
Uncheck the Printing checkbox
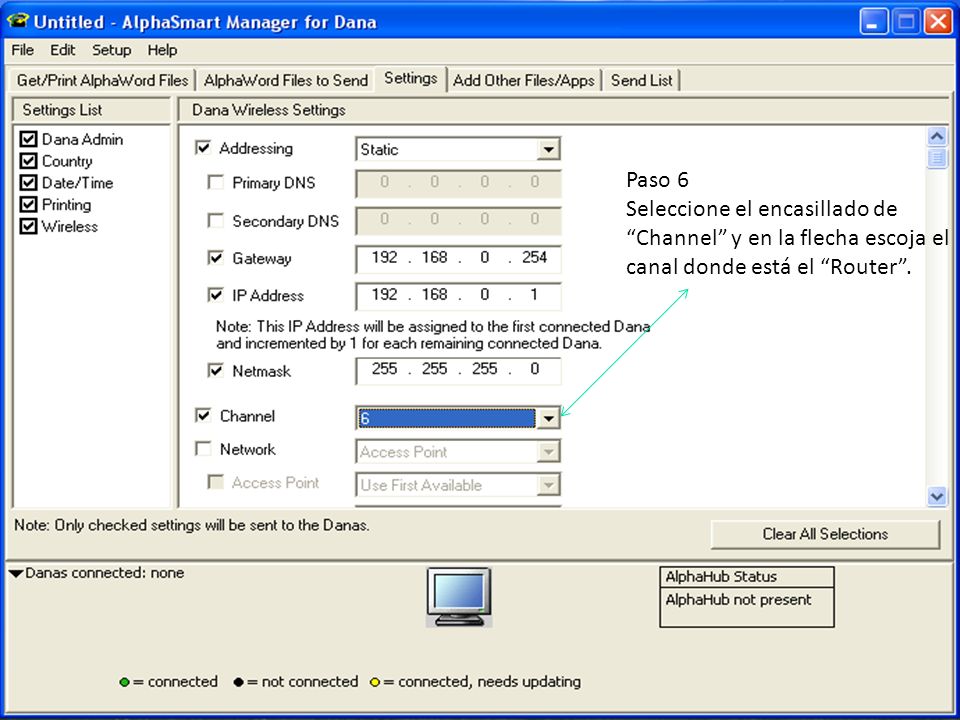(x=28, y=204)
